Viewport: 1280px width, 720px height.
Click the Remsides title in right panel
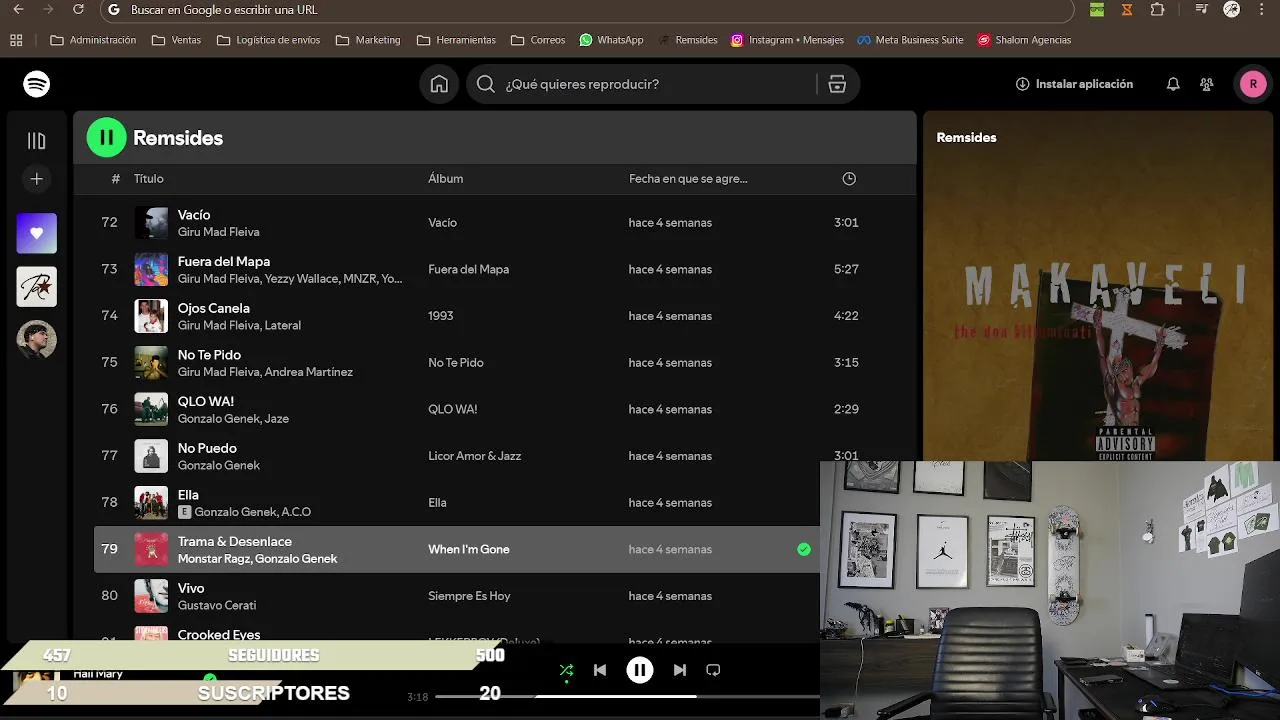[x=966, y=138]
